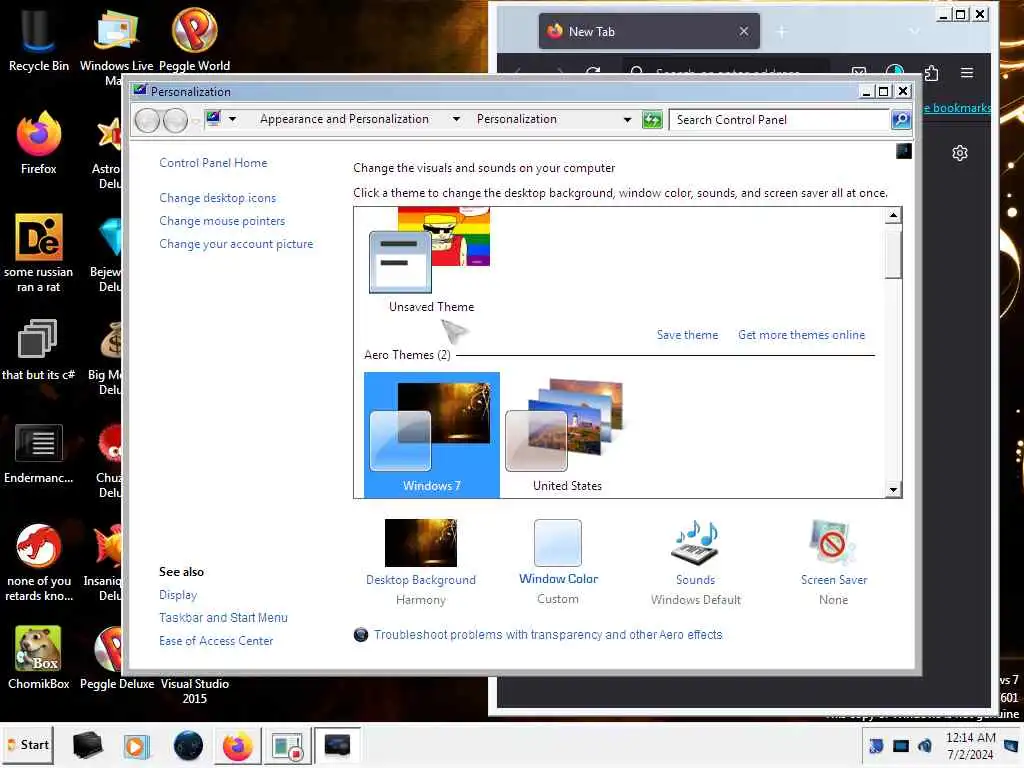Select the New Tab in Firefox window
This screenshot has height=768, width=1024.
point(649,31)
